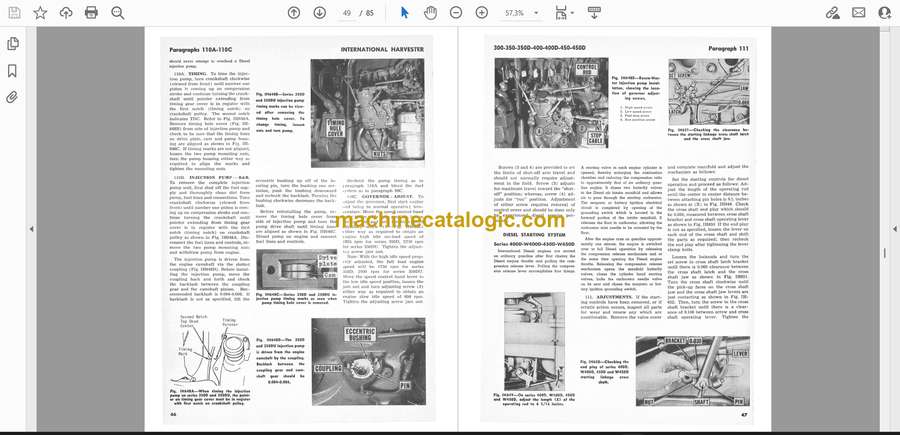Click the bracket, lever and shaft photo
The width and height of the screenshot is (900, 435).
coord(692,371)
